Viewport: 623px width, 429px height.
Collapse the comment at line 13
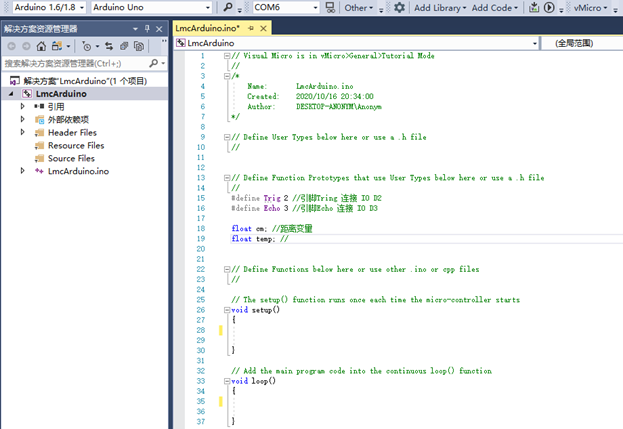tap(227, 178)
